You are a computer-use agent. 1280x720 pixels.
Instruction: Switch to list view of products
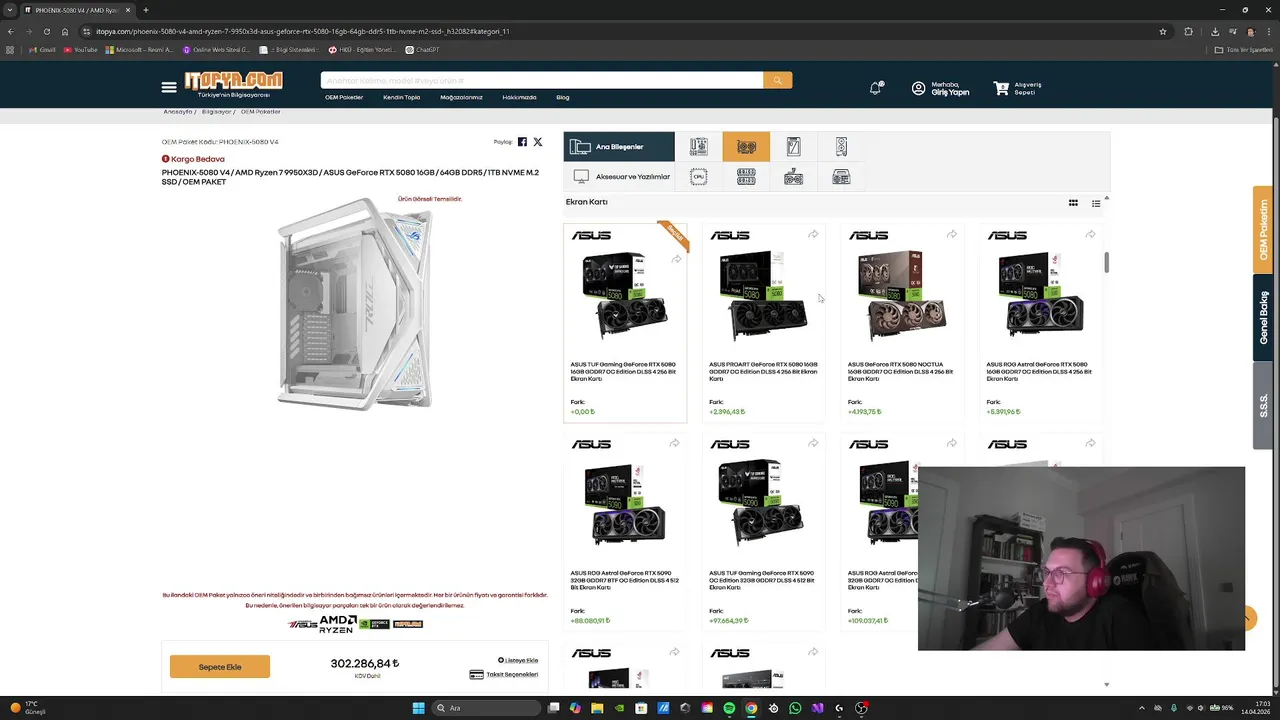click(x=1096, y=203)
